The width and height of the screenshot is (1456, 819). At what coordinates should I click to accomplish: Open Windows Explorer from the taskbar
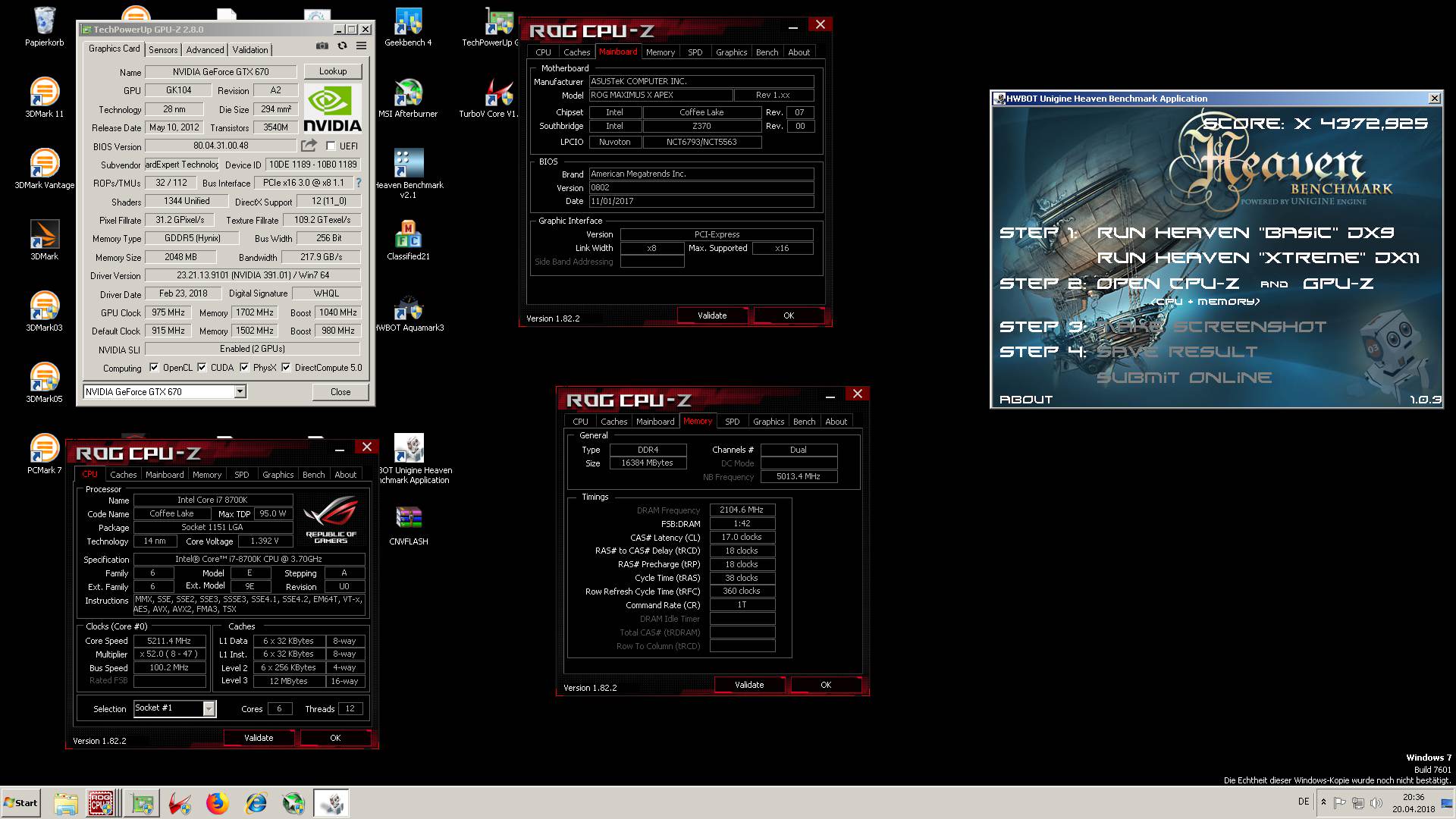click(x=66, y=803)
